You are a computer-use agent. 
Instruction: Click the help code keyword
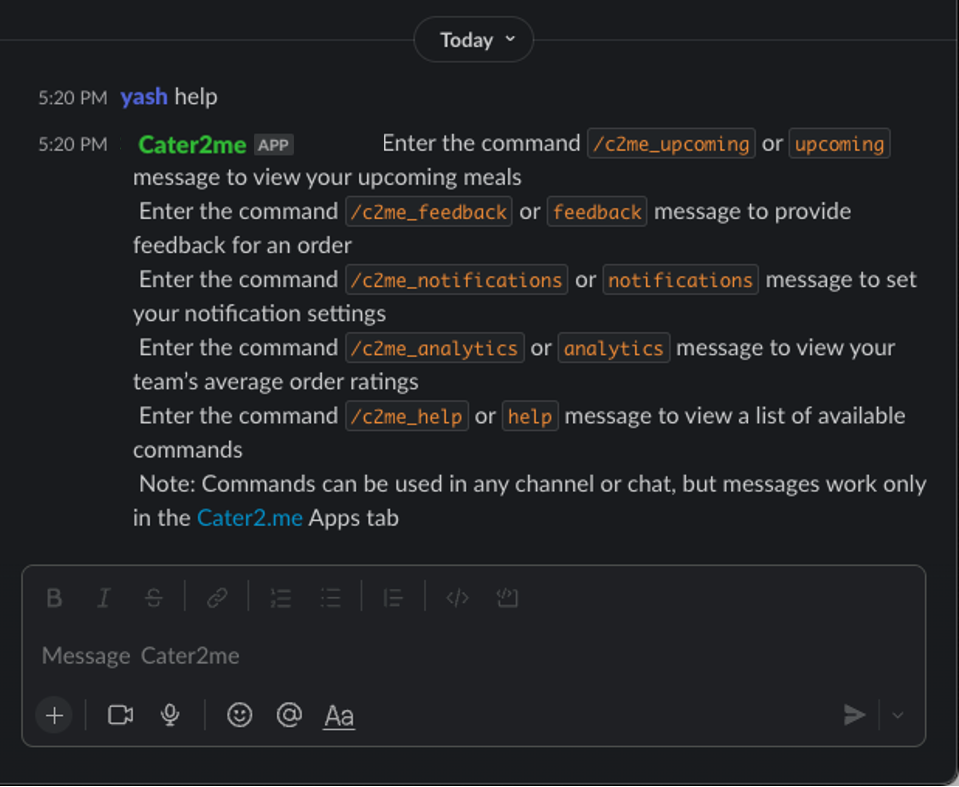tap(530, 416)
